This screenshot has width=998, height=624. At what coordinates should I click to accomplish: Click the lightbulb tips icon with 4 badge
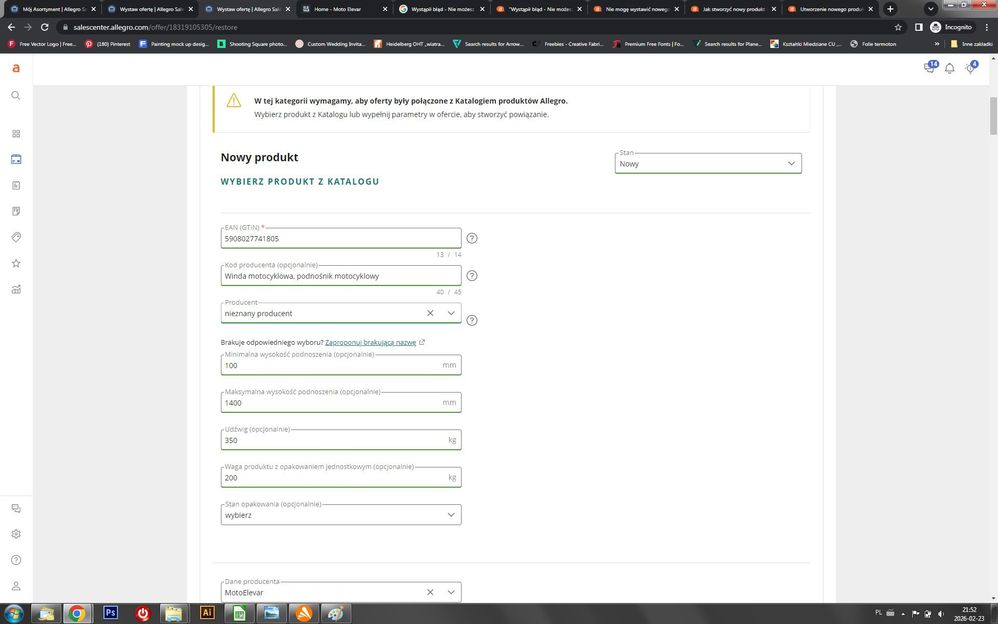[970, 68]
